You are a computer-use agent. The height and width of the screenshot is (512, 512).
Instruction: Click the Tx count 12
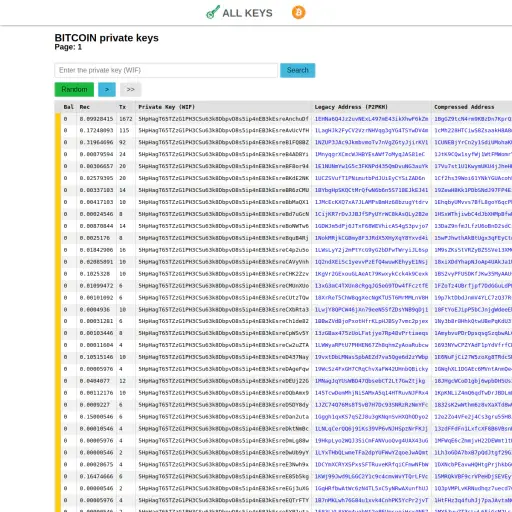[123, 381]
